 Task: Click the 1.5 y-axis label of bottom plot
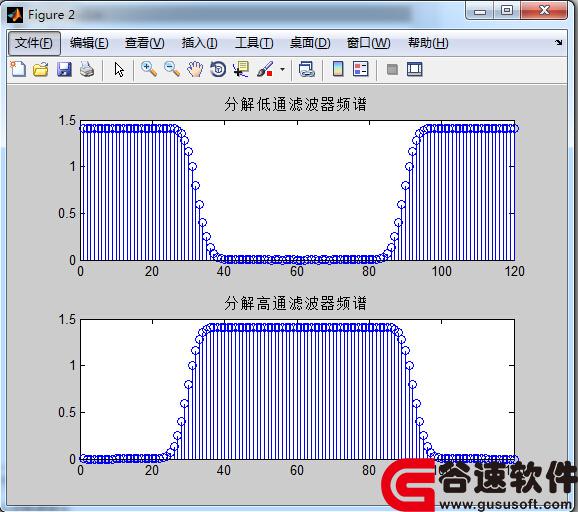click(x=67, y=319)
